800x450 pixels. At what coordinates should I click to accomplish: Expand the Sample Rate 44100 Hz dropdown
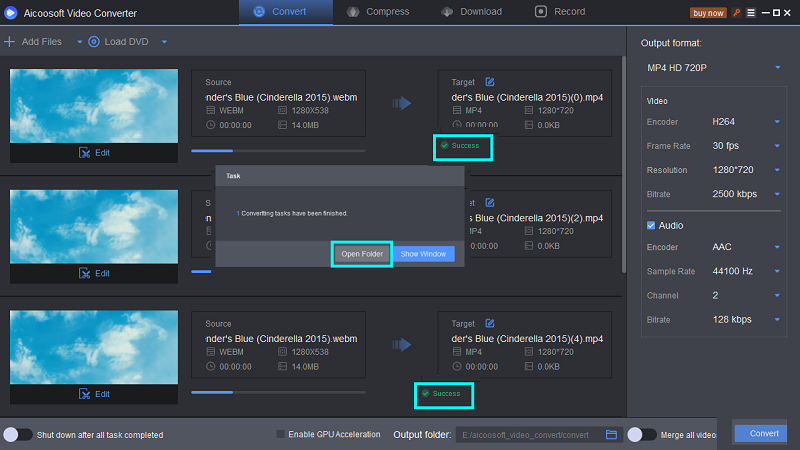[x=746, y=271]
